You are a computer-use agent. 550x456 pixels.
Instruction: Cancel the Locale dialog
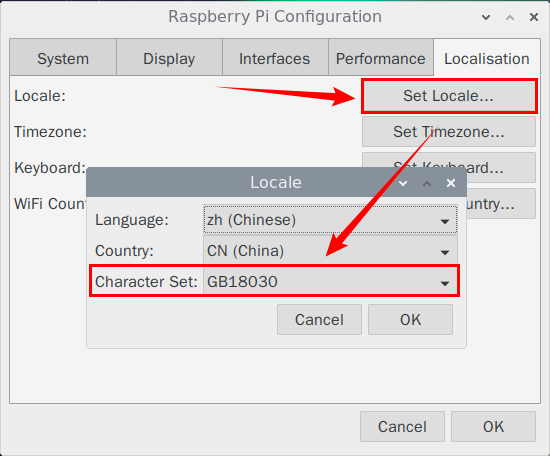319,320
